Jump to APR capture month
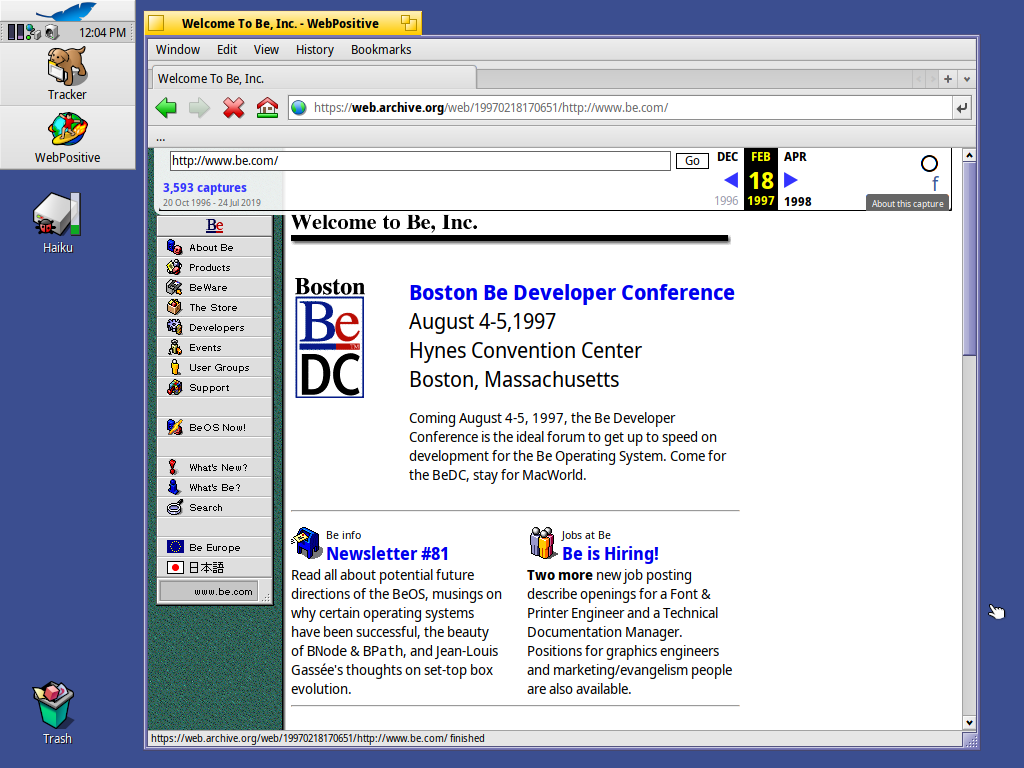This screenshot has height=768, width=1024. tap(795, 157)
